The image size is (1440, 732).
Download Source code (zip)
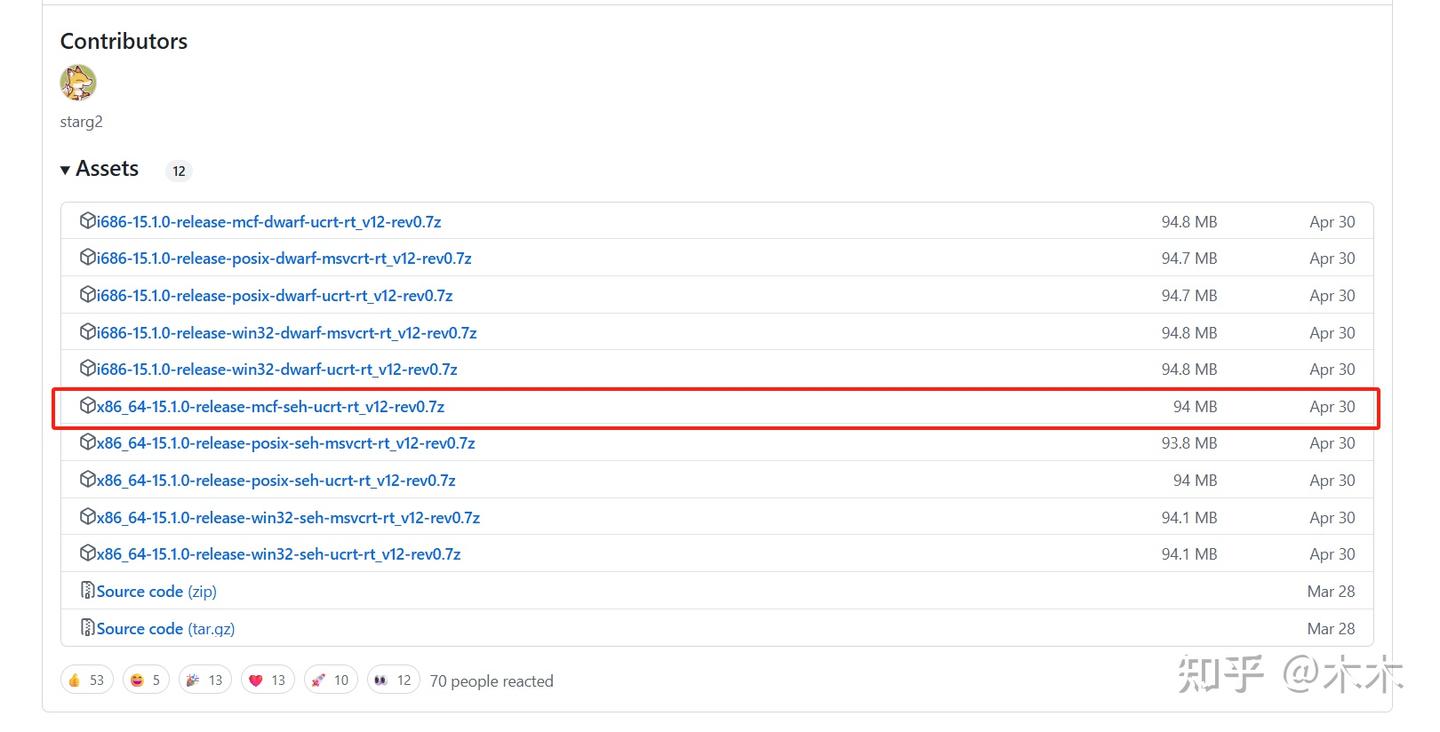156,591
